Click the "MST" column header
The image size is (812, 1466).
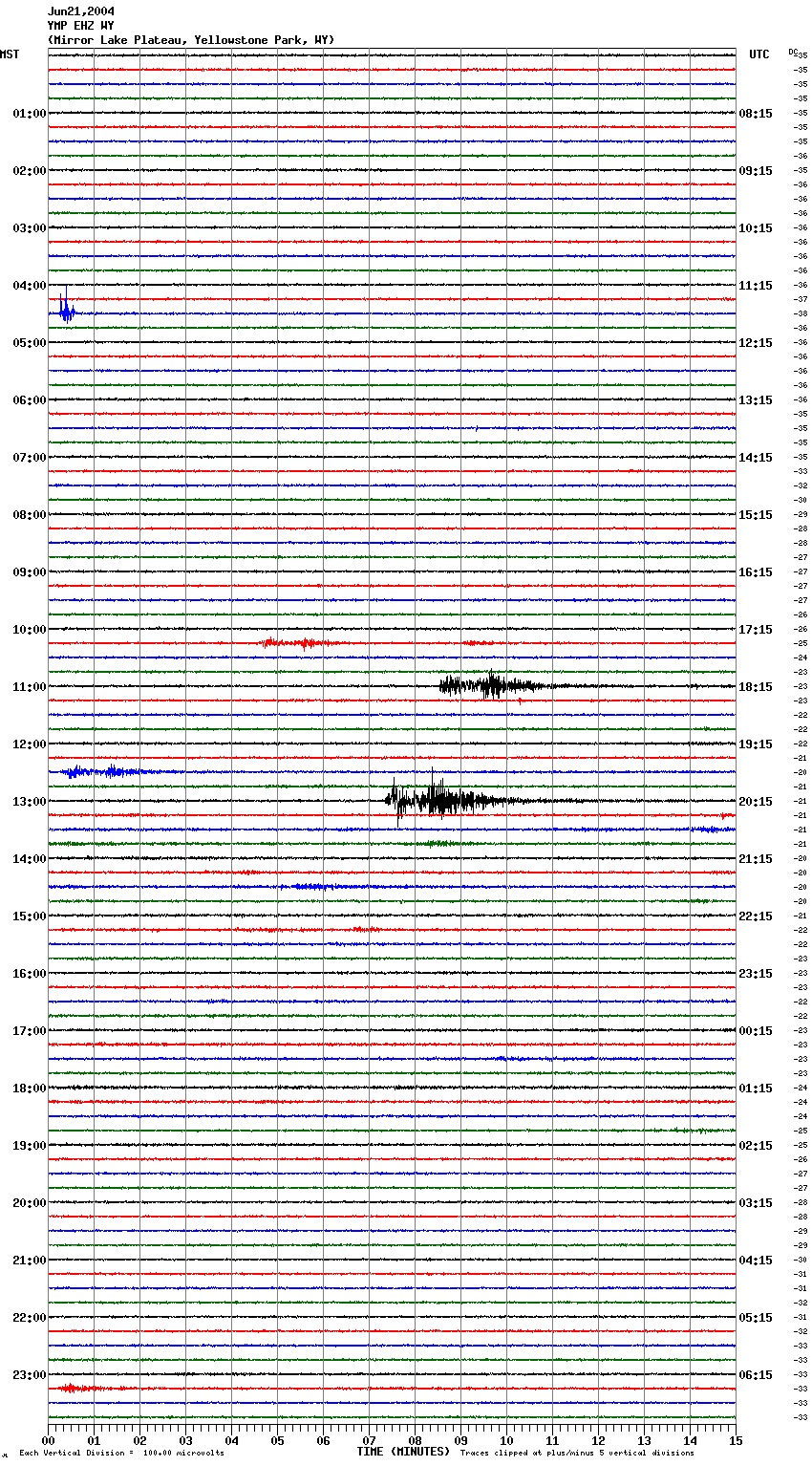(x=10, y=54)
